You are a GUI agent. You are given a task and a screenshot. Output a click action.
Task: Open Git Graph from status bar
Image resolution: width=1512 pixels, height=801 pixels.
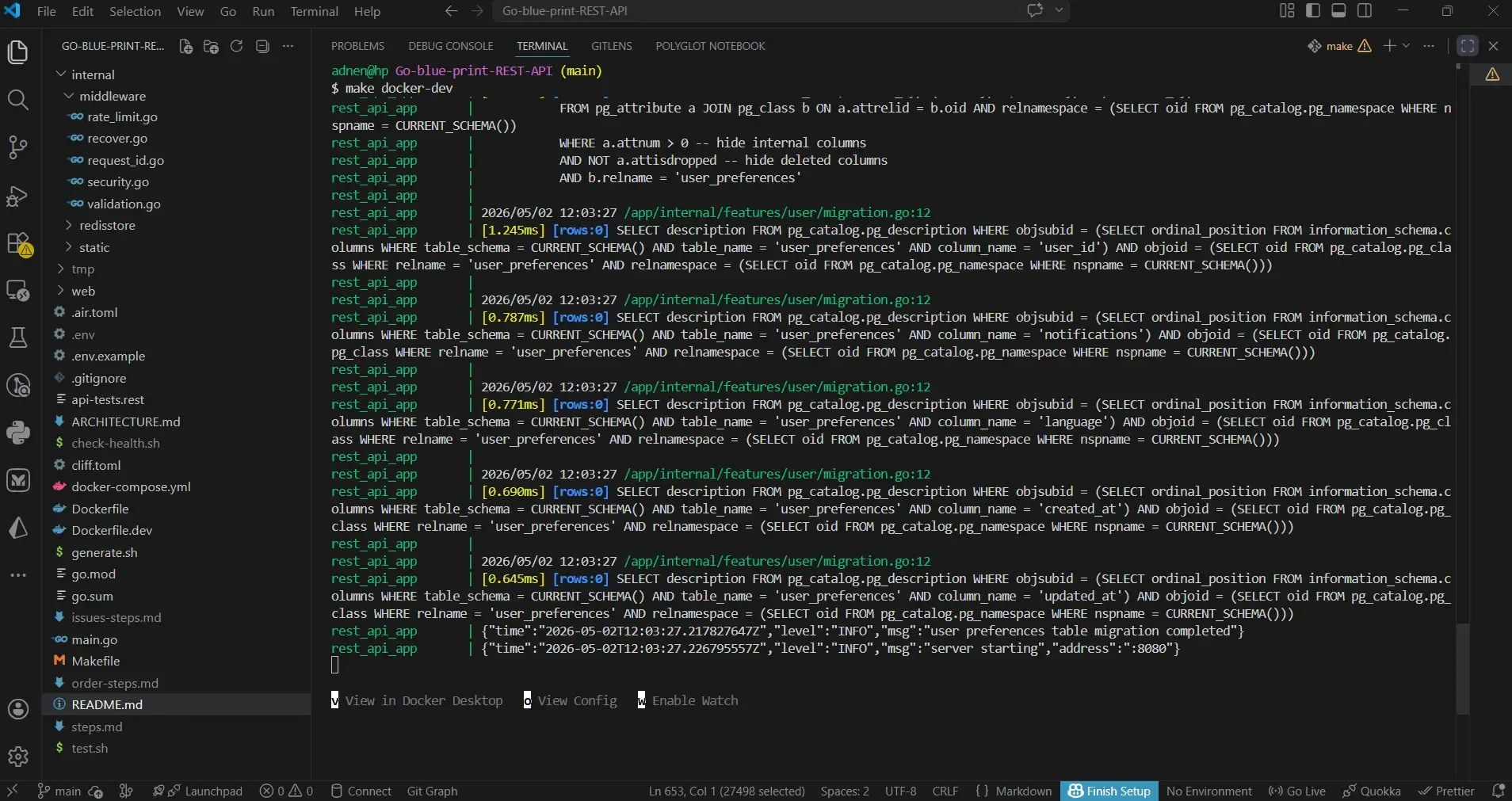pyautogui.click(x=432, y=791)
